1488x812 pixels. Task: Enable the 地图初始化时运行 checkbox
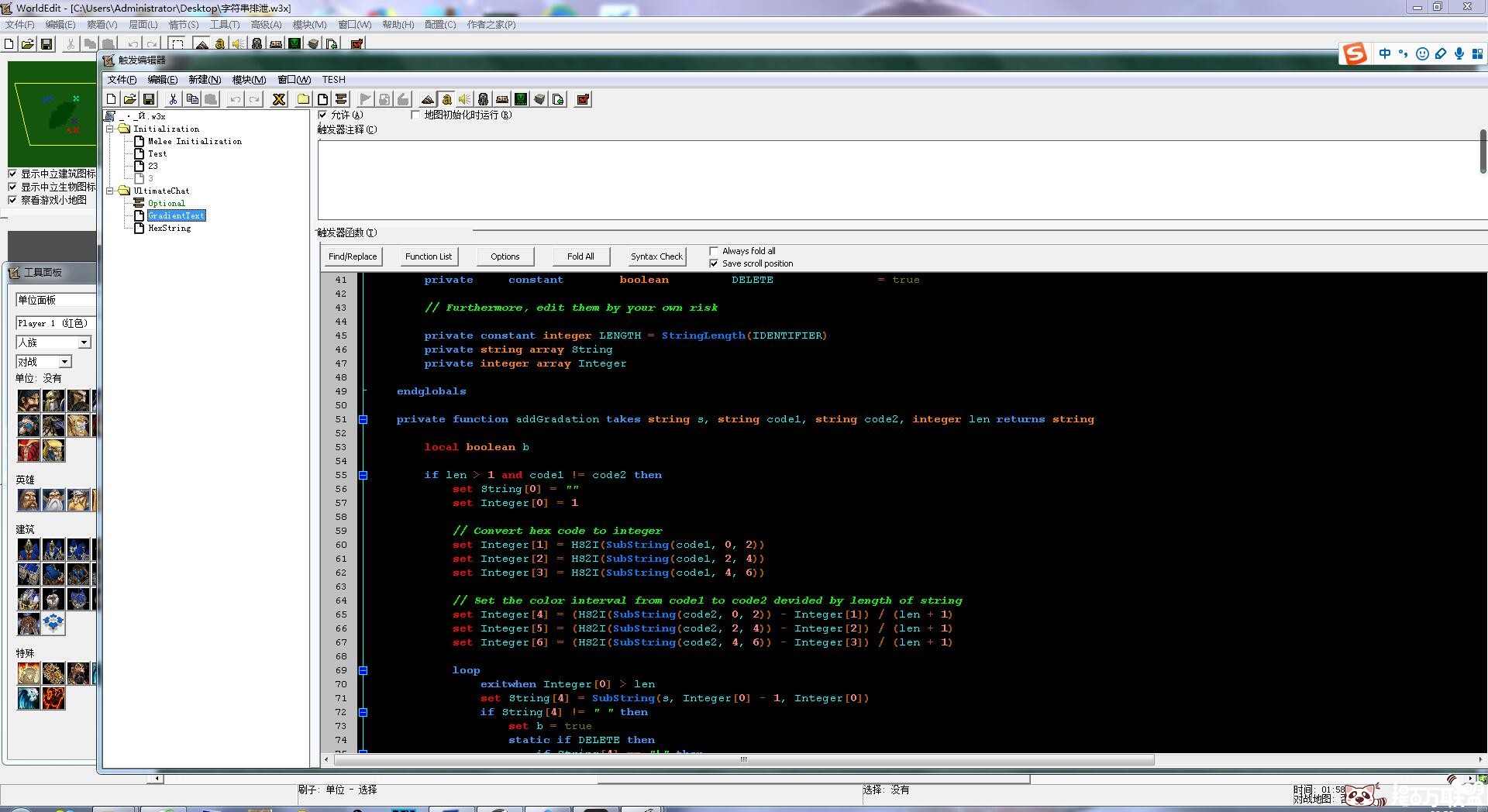tap(415, 115)
